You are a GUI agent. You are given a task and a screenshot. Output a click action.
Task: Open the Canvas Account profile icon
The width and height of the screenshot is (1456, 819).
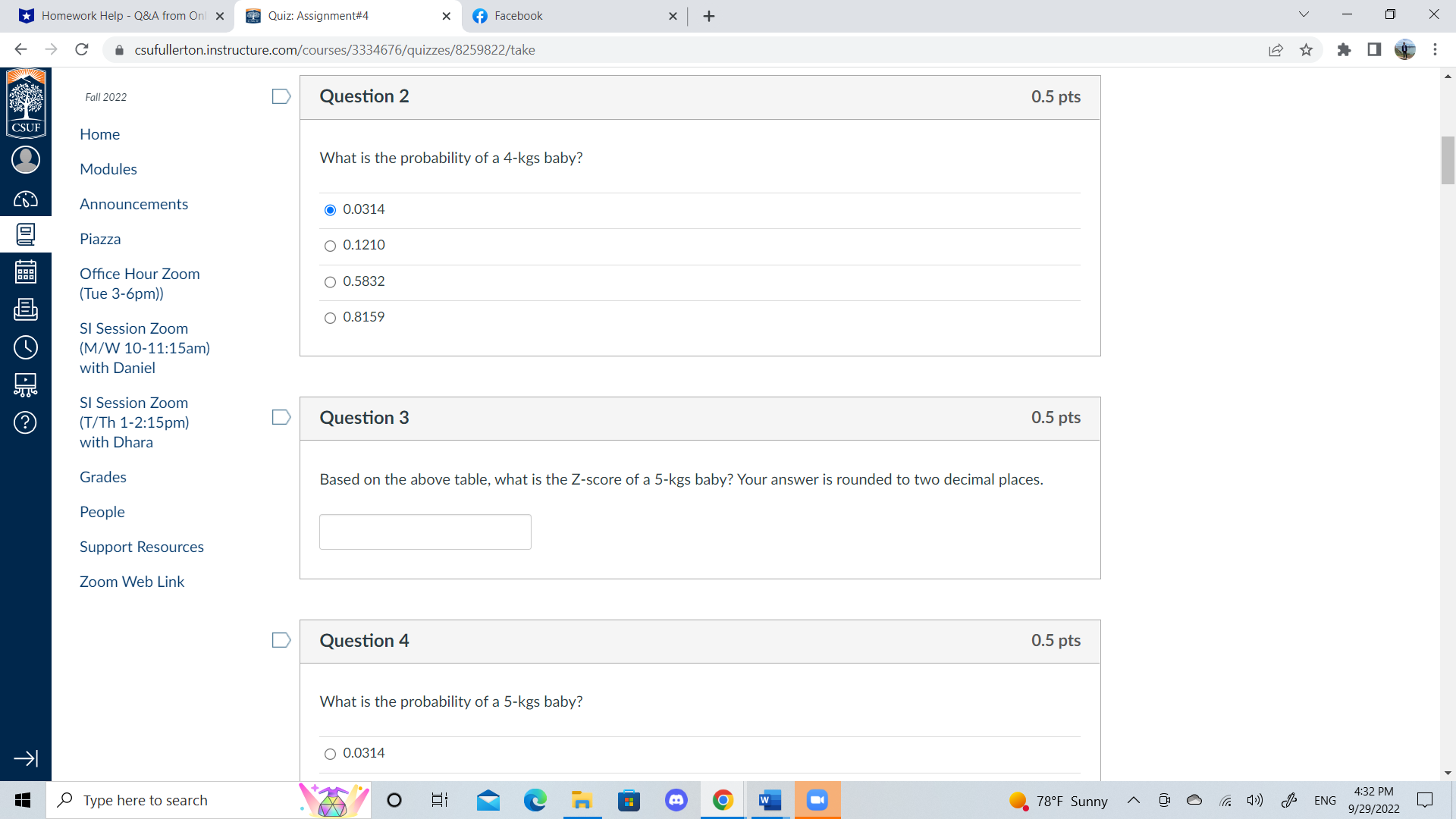click(25, 160)
